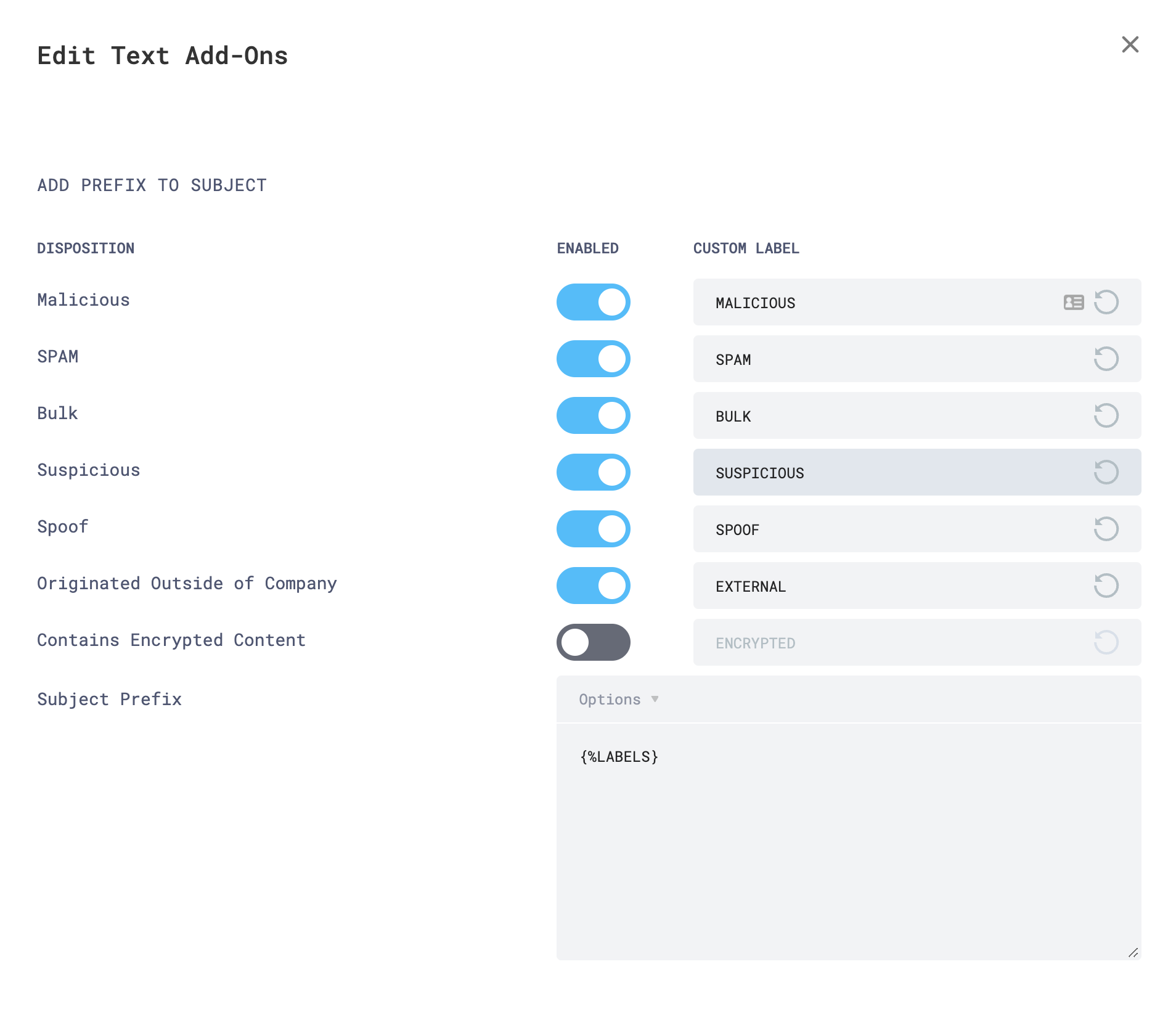The height and width of the screenshot is (1017, 1176).
Task: Turn off the SPAM disposition toggle
Action: click(x=593, y=359)
